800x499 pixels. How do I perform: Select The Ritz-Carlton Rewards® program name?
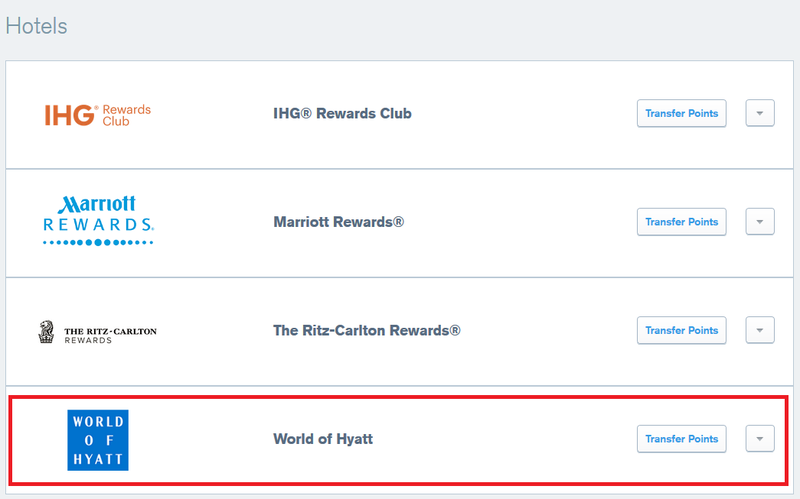[367, 330]
